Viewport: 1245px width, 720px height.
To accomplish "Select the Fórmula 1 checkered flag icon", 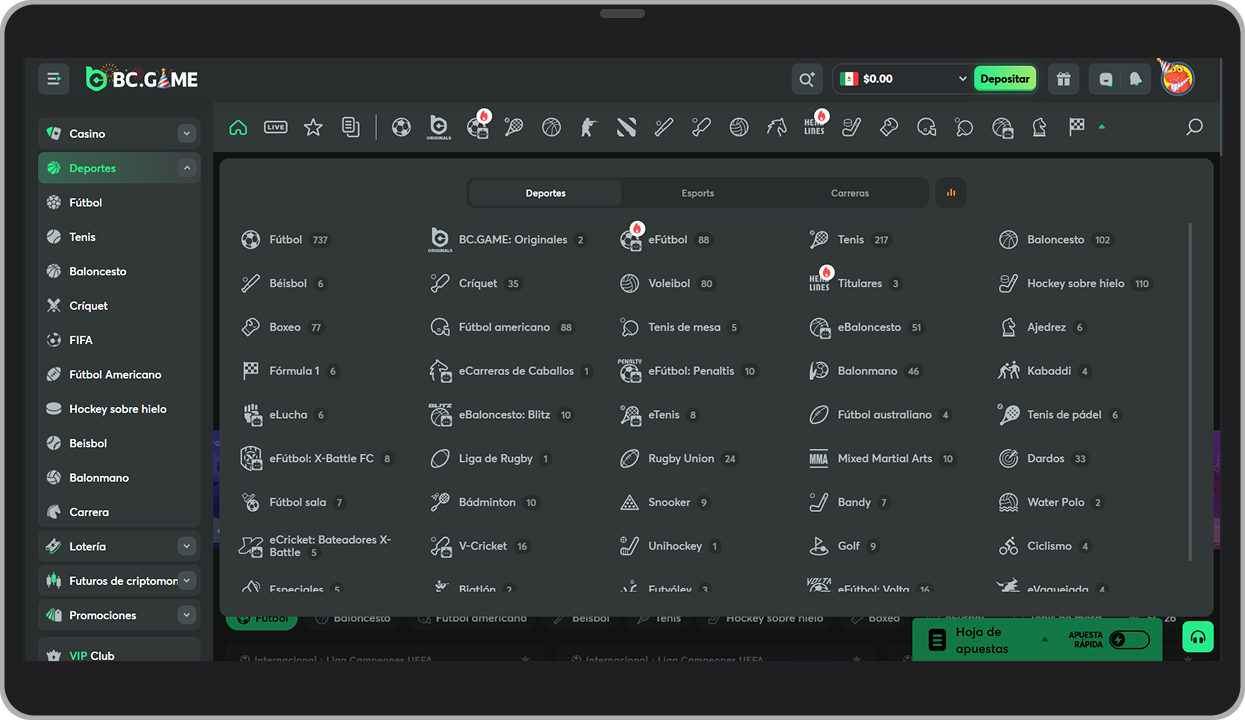I will point(250,370).
